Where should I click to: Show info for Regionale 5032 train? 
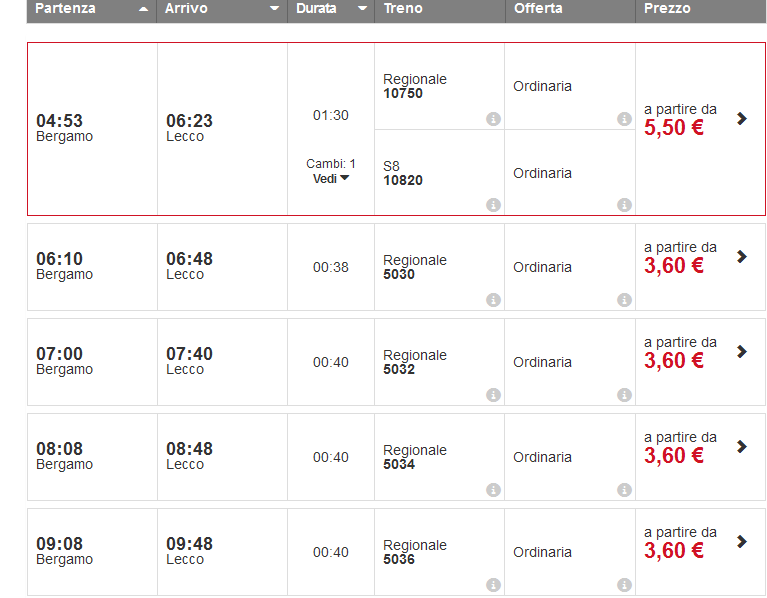pyautogui.click(x=493, y=395)
